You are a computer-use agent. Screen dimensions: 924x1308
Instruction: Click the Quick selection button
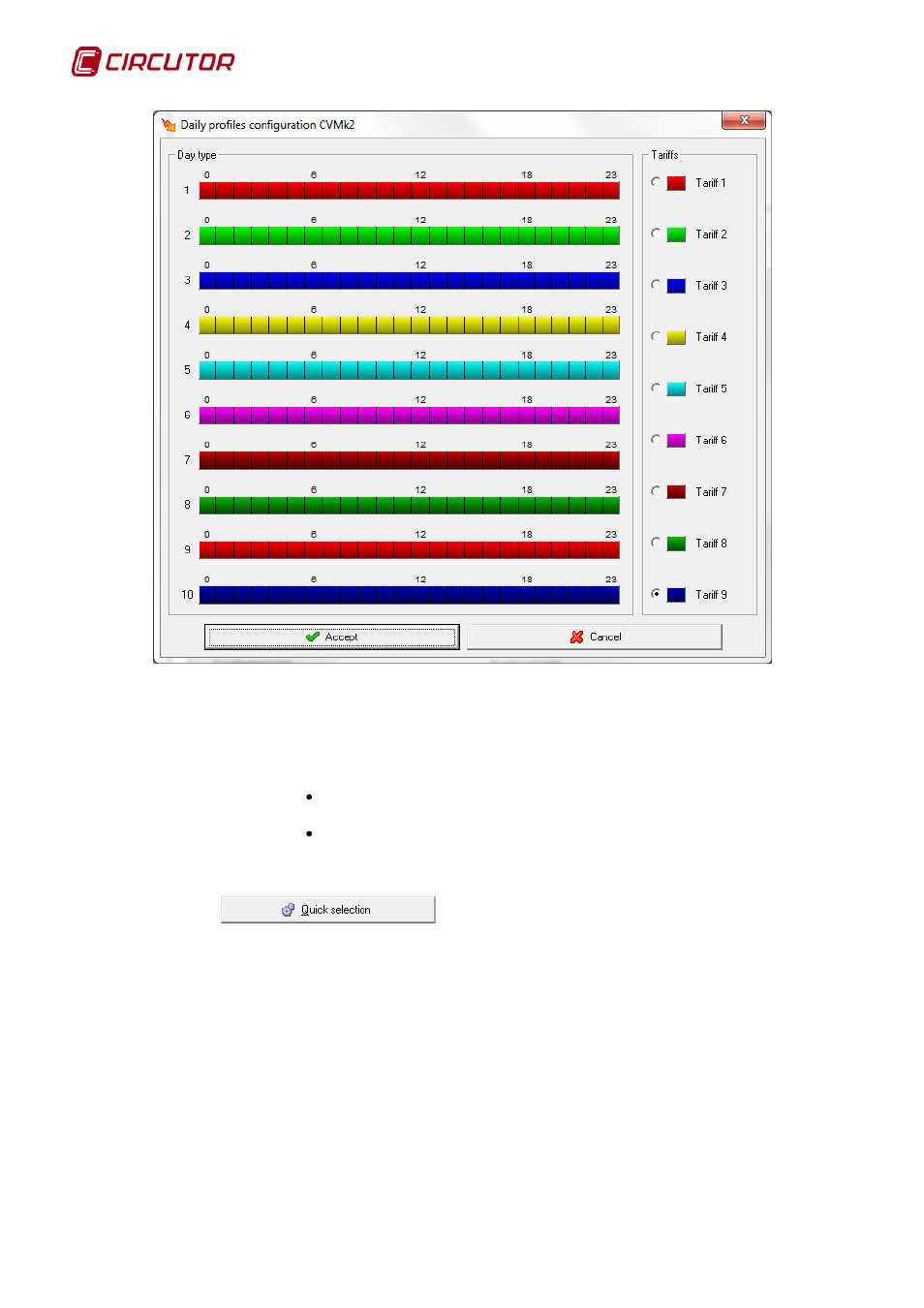coord(327,910)
